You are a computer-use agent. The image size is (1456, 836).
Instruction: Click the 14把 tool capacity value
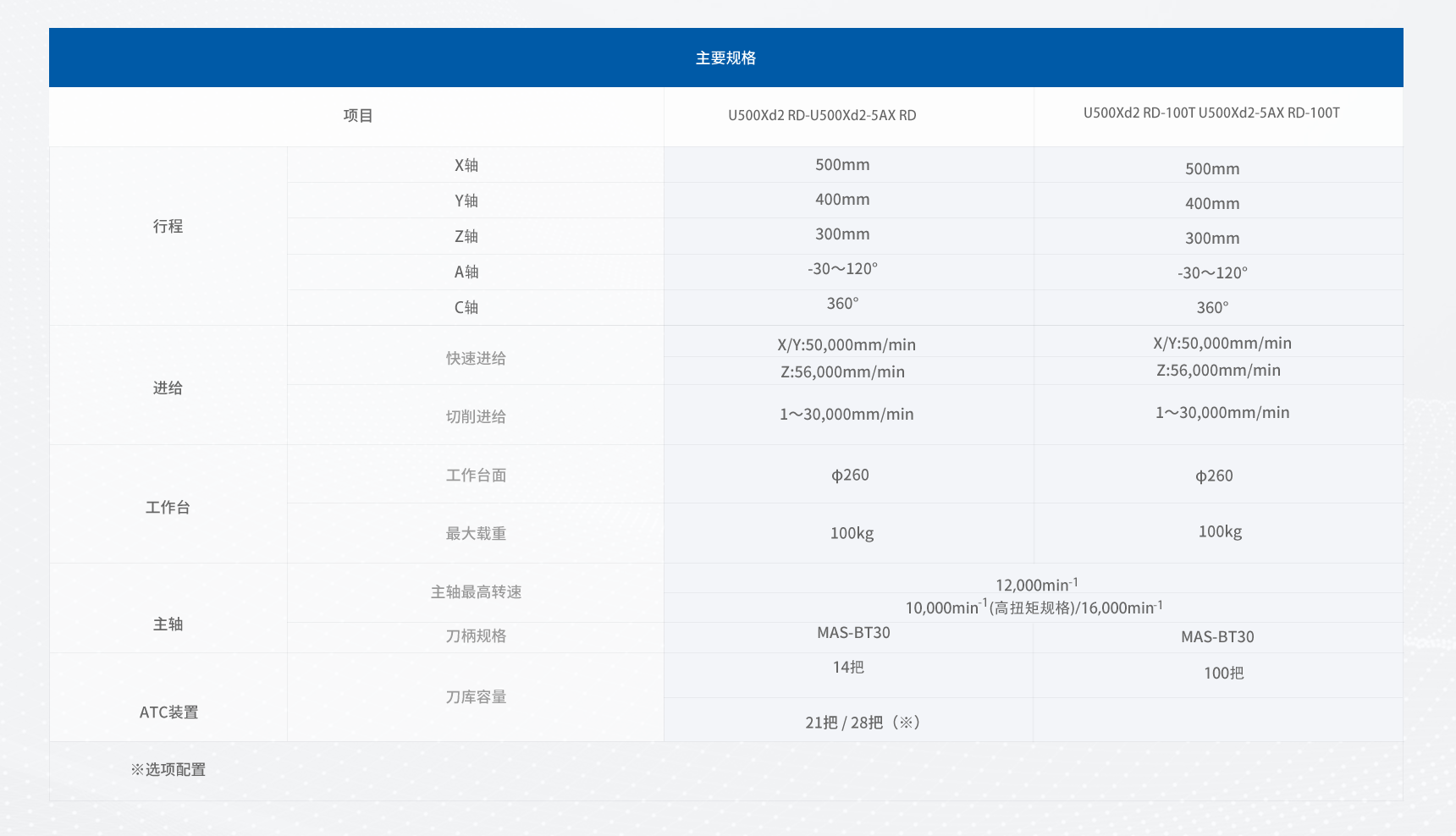(848, 668)
